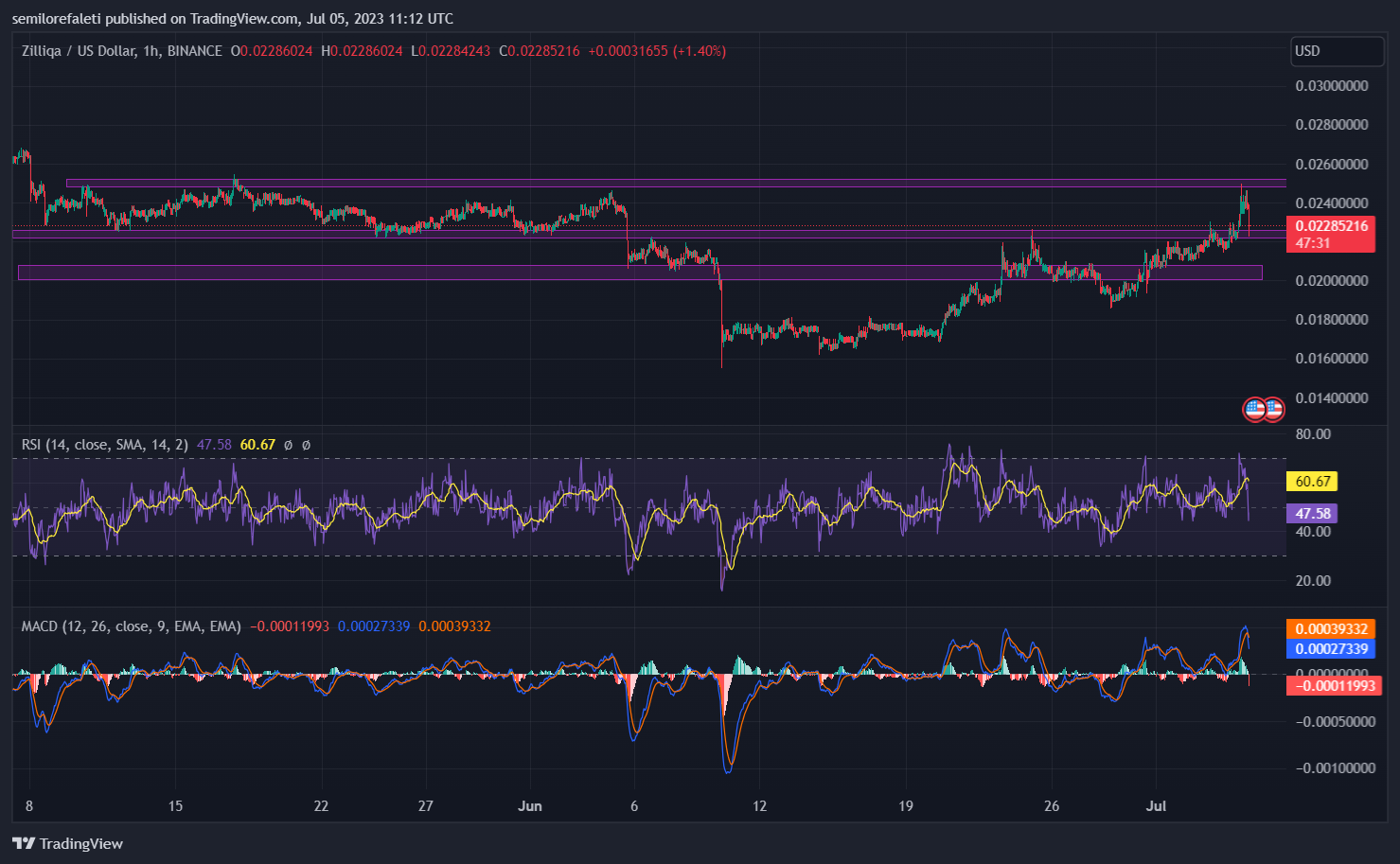Click the blue MACD legend value 0.00027339

tap(374, 626)
